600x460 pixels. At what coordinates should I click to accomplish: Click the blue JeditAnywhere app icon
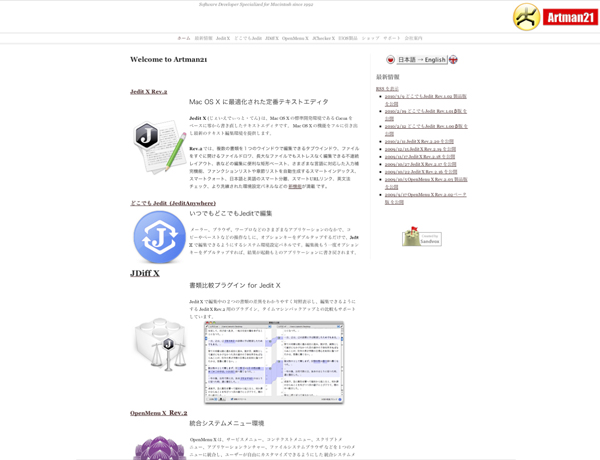159,237
